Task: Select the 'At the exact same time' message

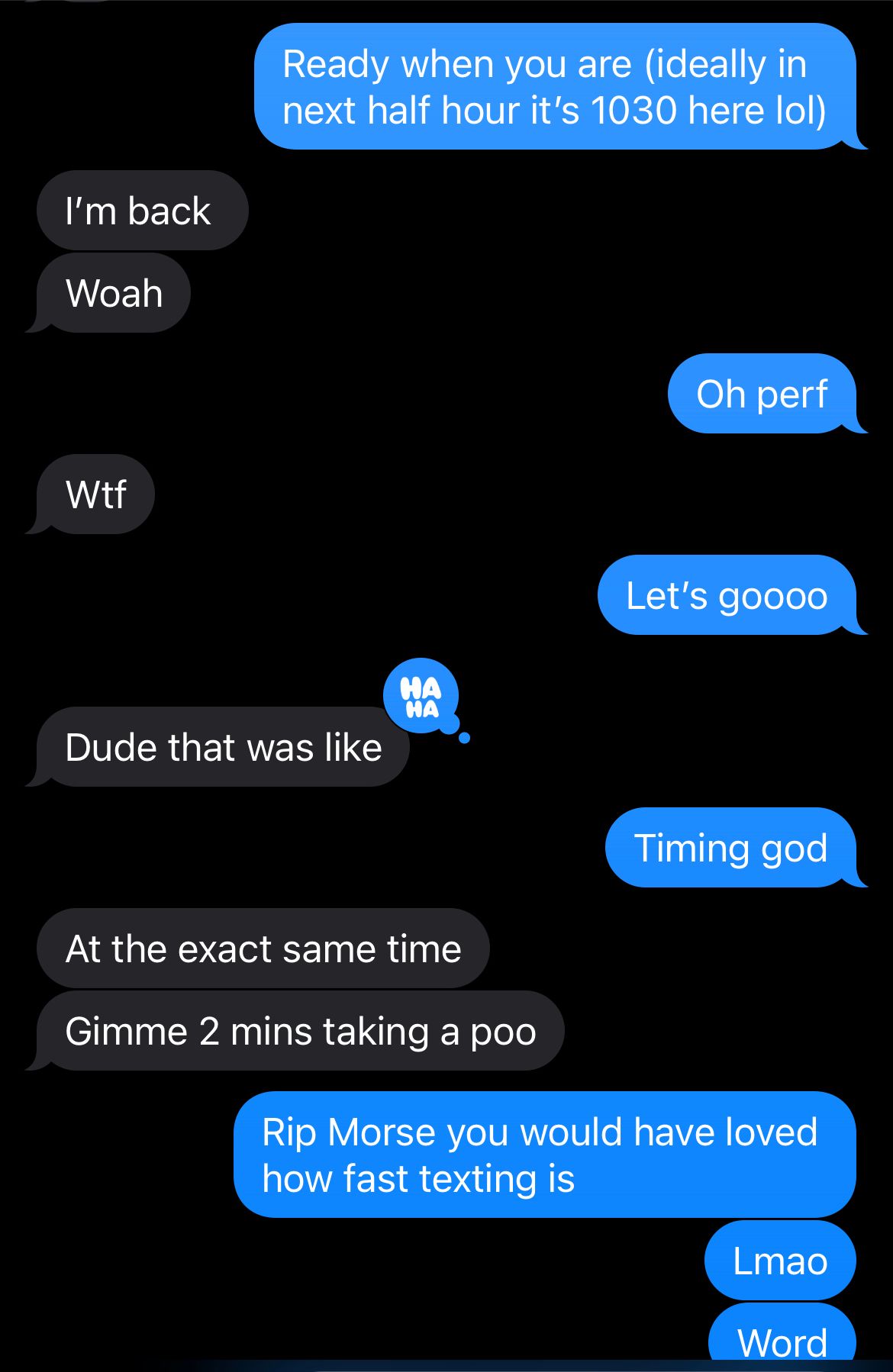Action: [x=263, y=948]
